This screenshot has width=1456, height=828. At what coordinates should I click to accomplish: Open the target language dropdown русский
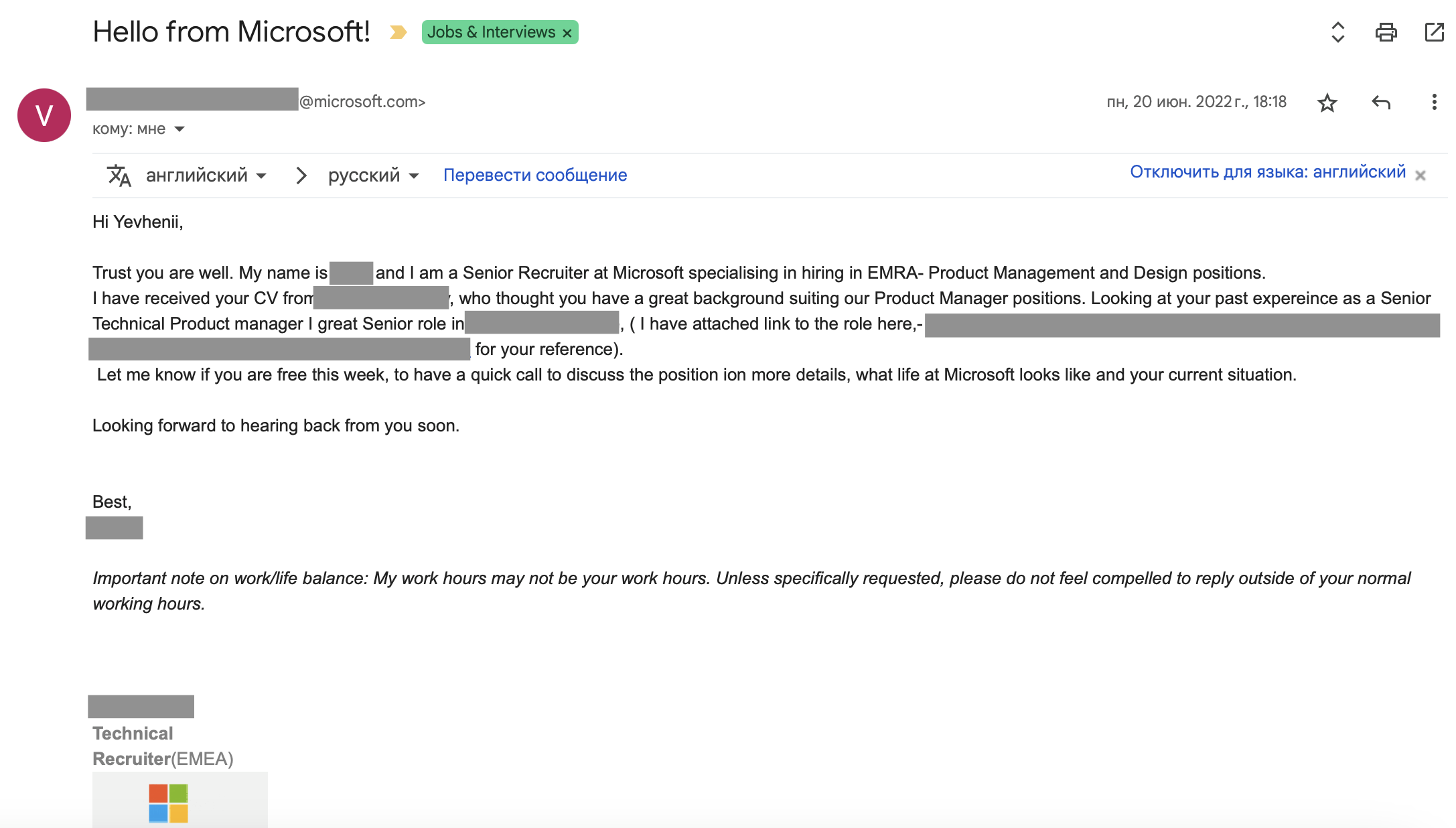[x=372, y=175]
